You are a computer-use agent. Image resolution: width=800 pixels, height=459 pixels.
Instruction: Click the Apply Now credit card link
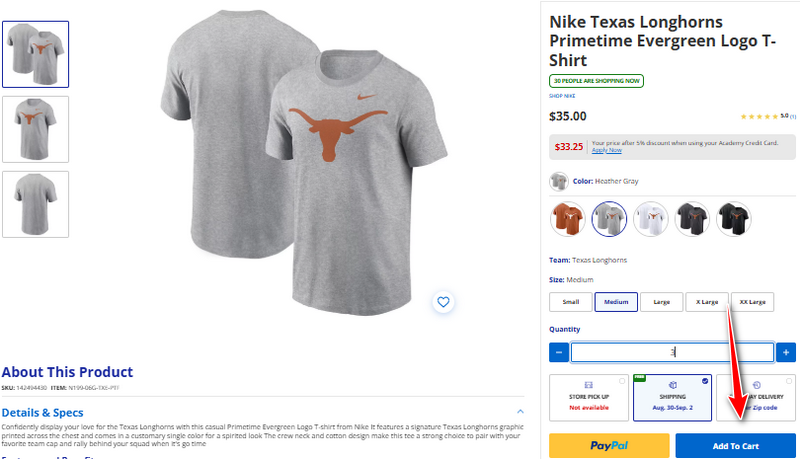[x=607, y=150]
